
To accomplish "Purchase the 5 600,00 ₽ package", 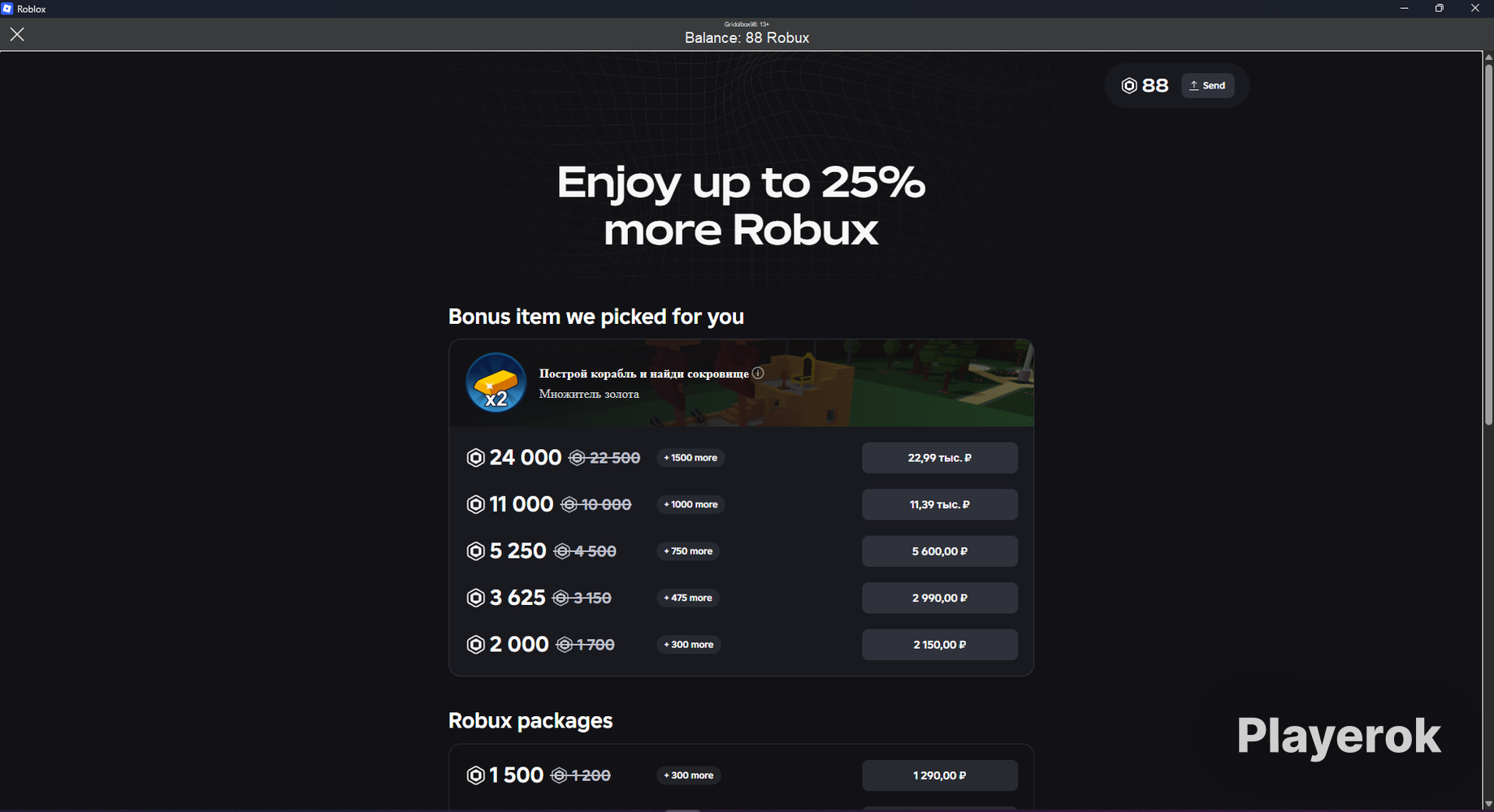I will tap(939, 551).
